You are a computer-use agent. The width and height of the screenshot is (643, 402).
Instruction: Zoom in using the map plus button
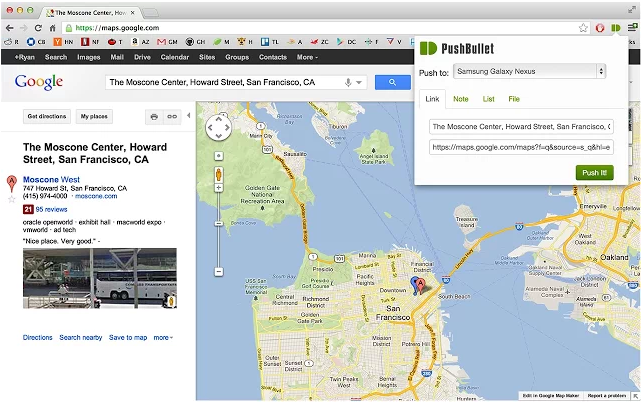[219, 188]
